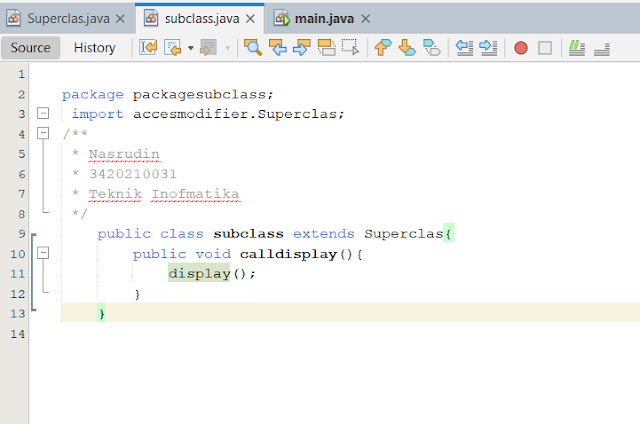Viewport: 640px width, 424px height.
Task: Click the Comment lines icon
Action: click(577, 48)
